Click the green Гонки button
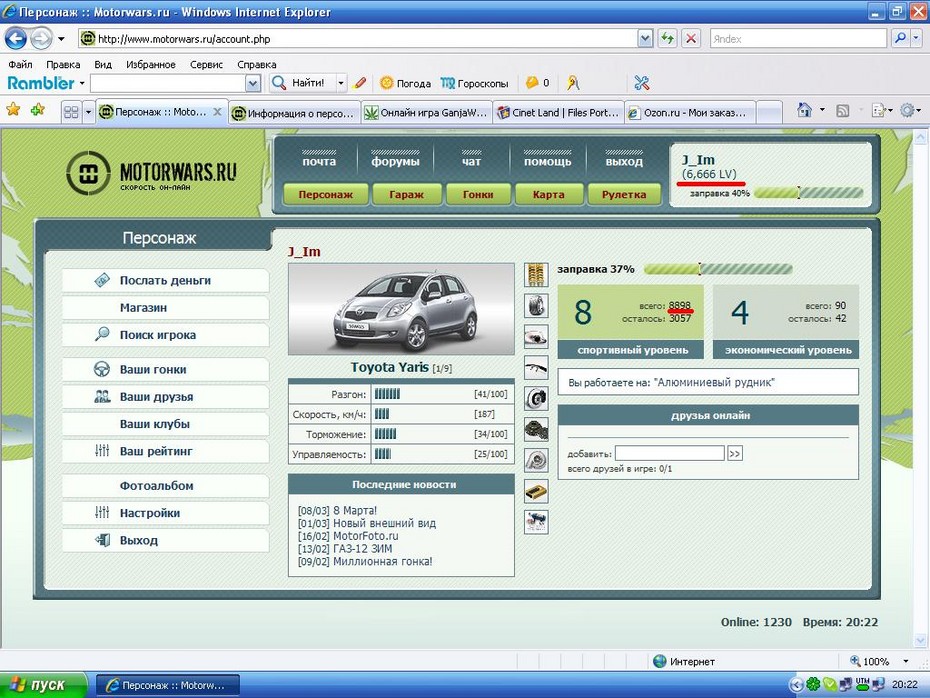930x698 pixels. point(478,195)
